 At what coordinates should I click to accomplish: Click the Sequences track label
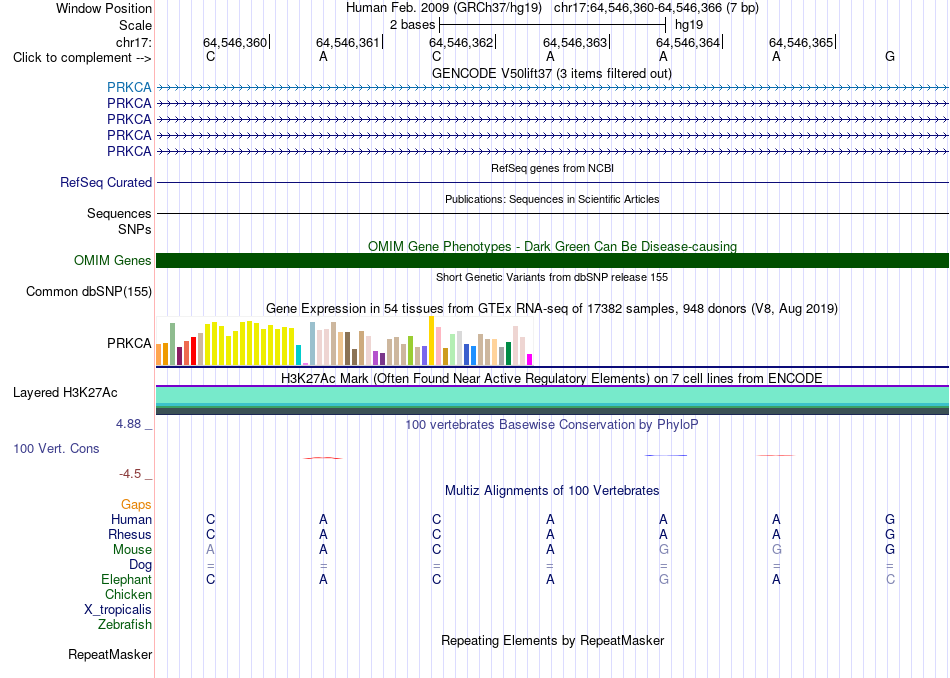tap(119, 213)
